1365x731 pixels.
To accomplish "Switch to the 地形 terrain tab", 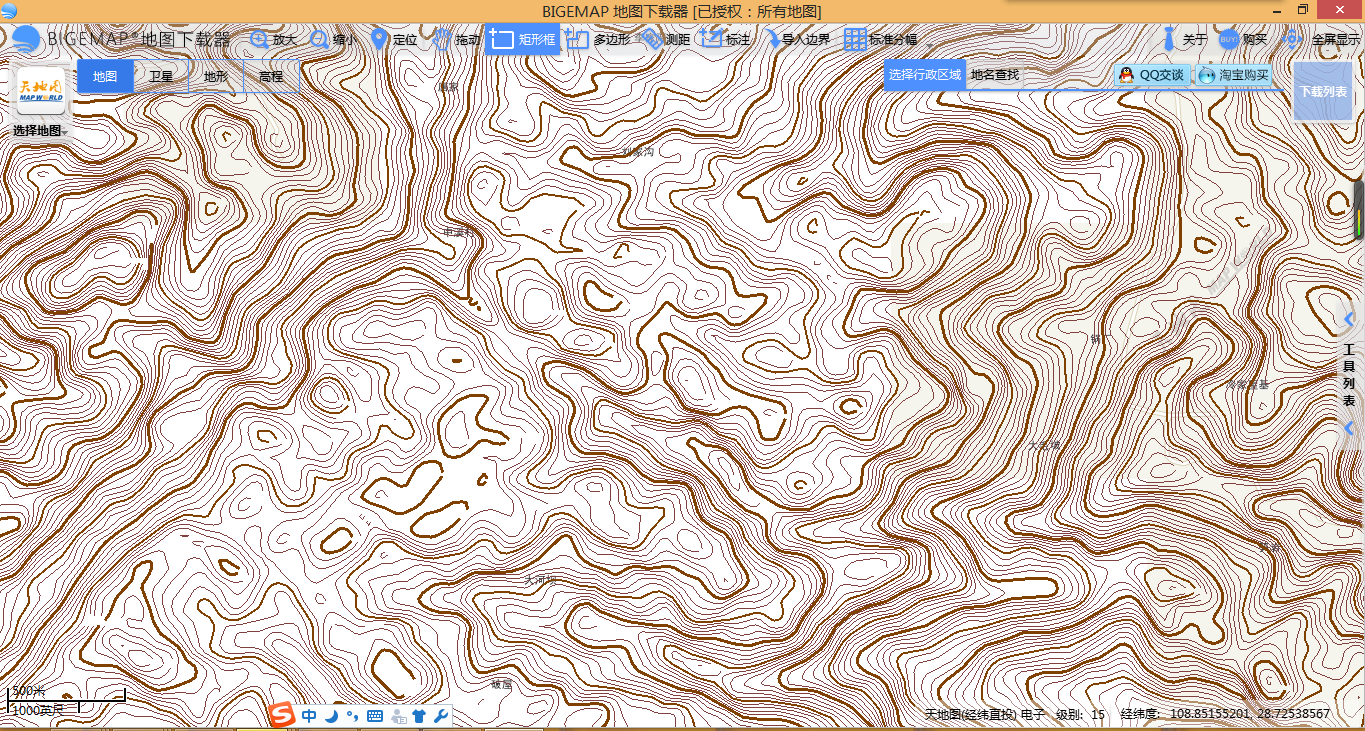I will (216, 77).
